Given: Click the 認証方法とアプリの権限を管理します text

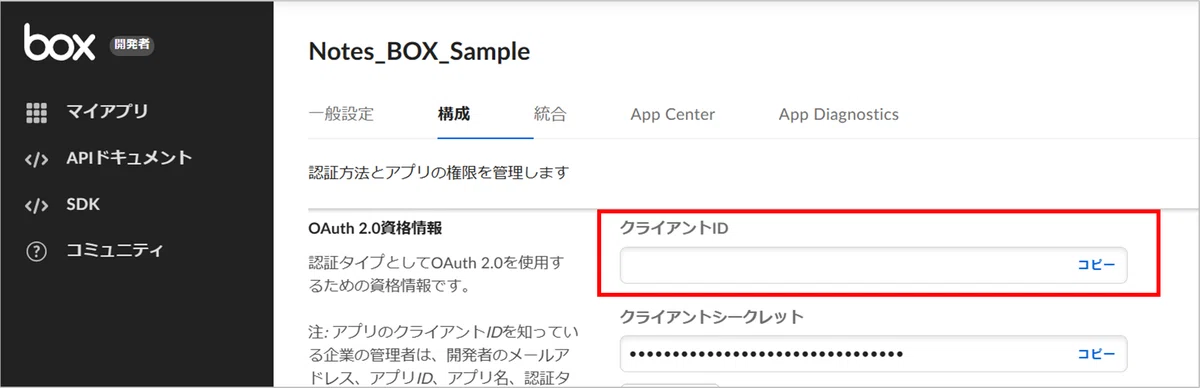Looking at the screenshot, I should [x=439, y=173].
